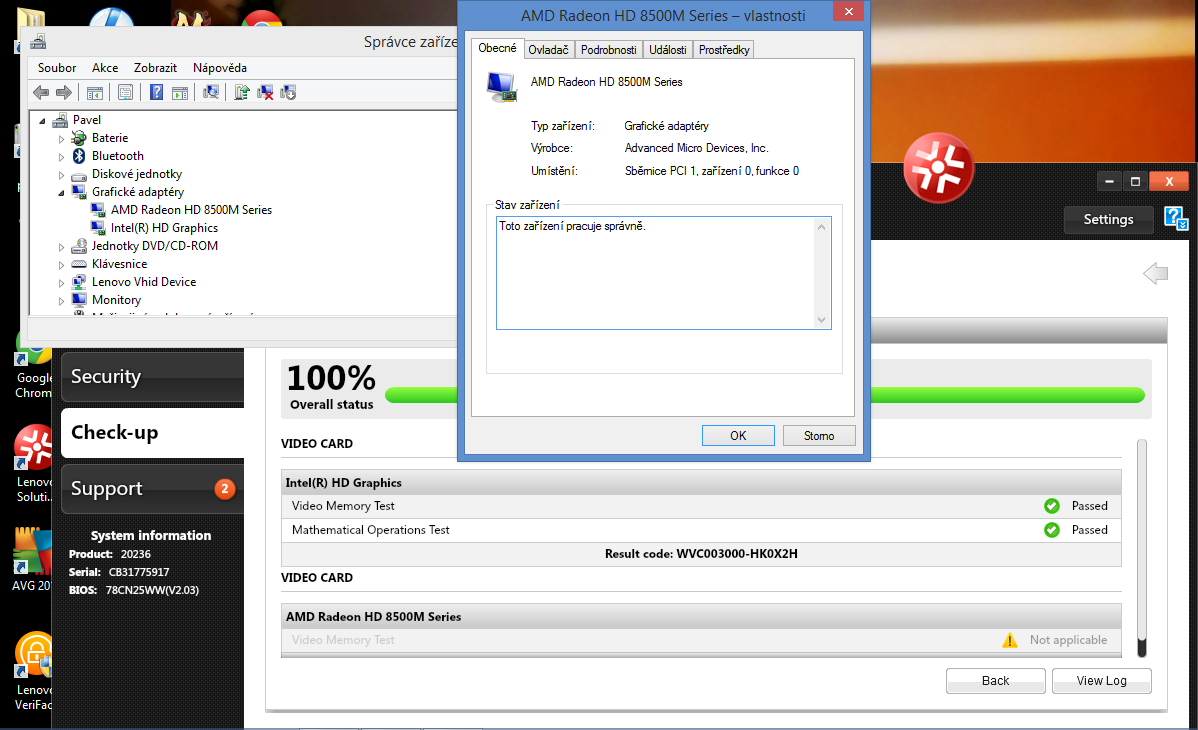The height and width of the screenshot is (730, 1198).
Task: Open AVG desktop shortcut
Action: [32, 560]
